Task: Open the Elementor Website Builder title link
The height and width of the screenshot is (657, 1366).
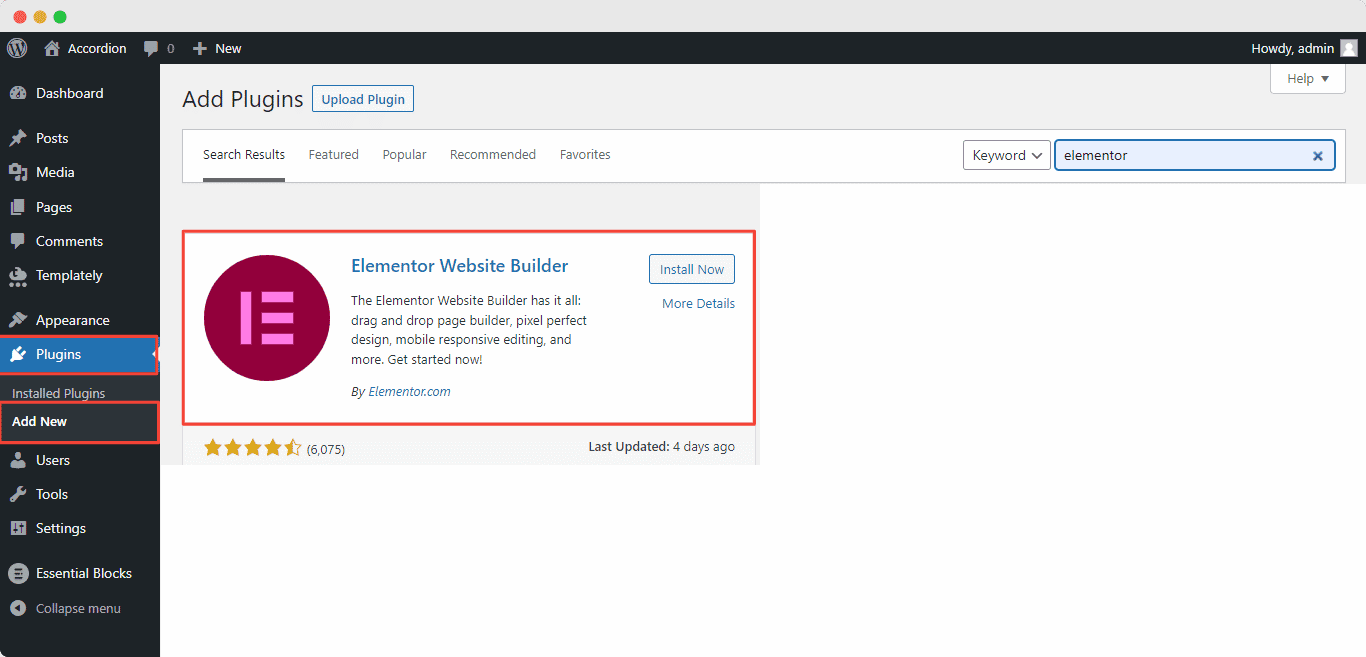Action: click(459, 266)
